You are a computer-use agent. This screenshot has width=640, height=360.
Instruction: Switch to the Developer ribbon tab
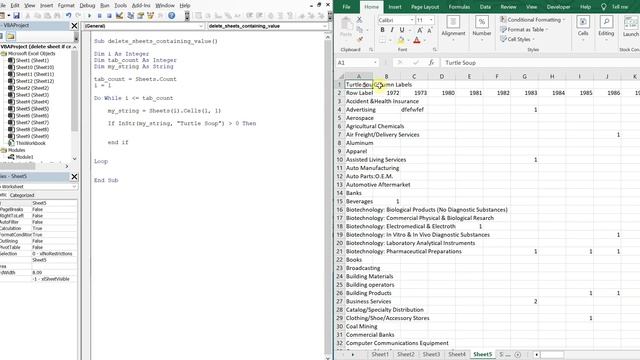558,7
